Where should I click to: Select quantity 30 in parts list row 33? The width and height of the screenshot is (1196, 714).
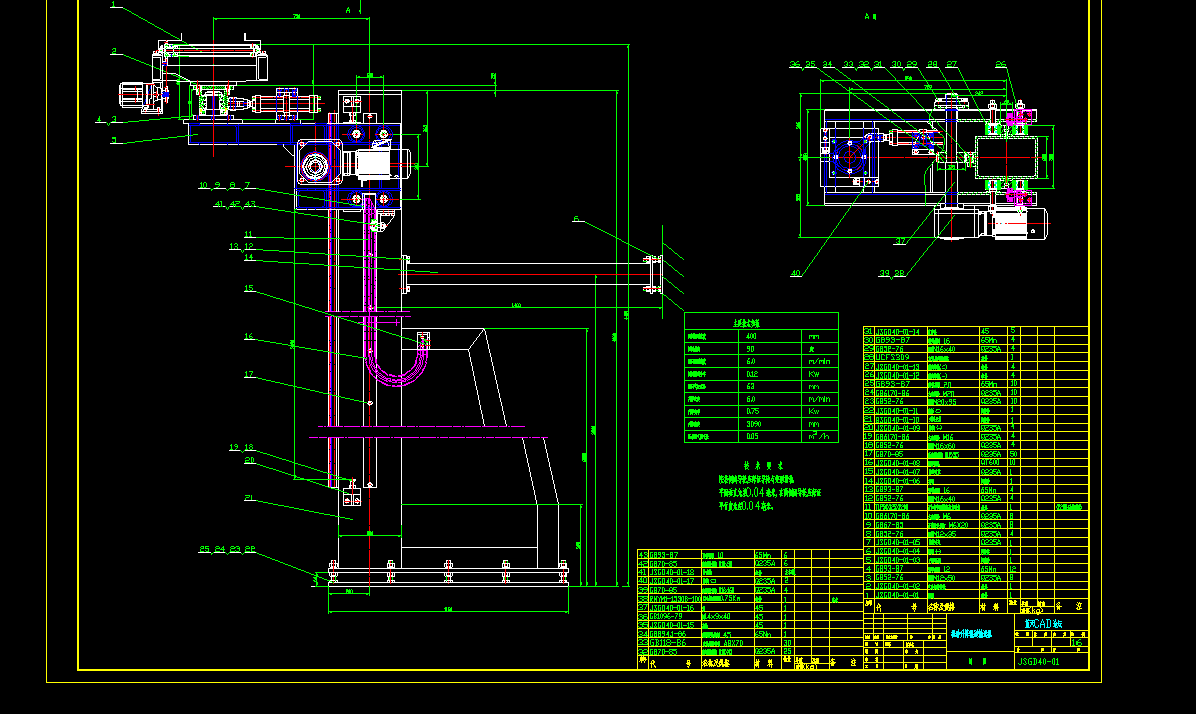(x=787, y=643)
